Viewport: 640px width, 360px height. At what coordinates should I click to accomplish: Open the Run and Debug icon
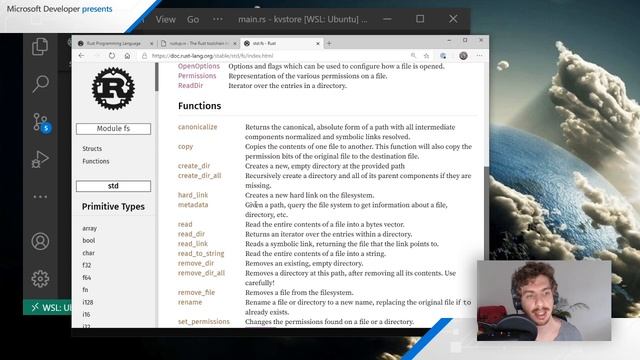[40, 160]
